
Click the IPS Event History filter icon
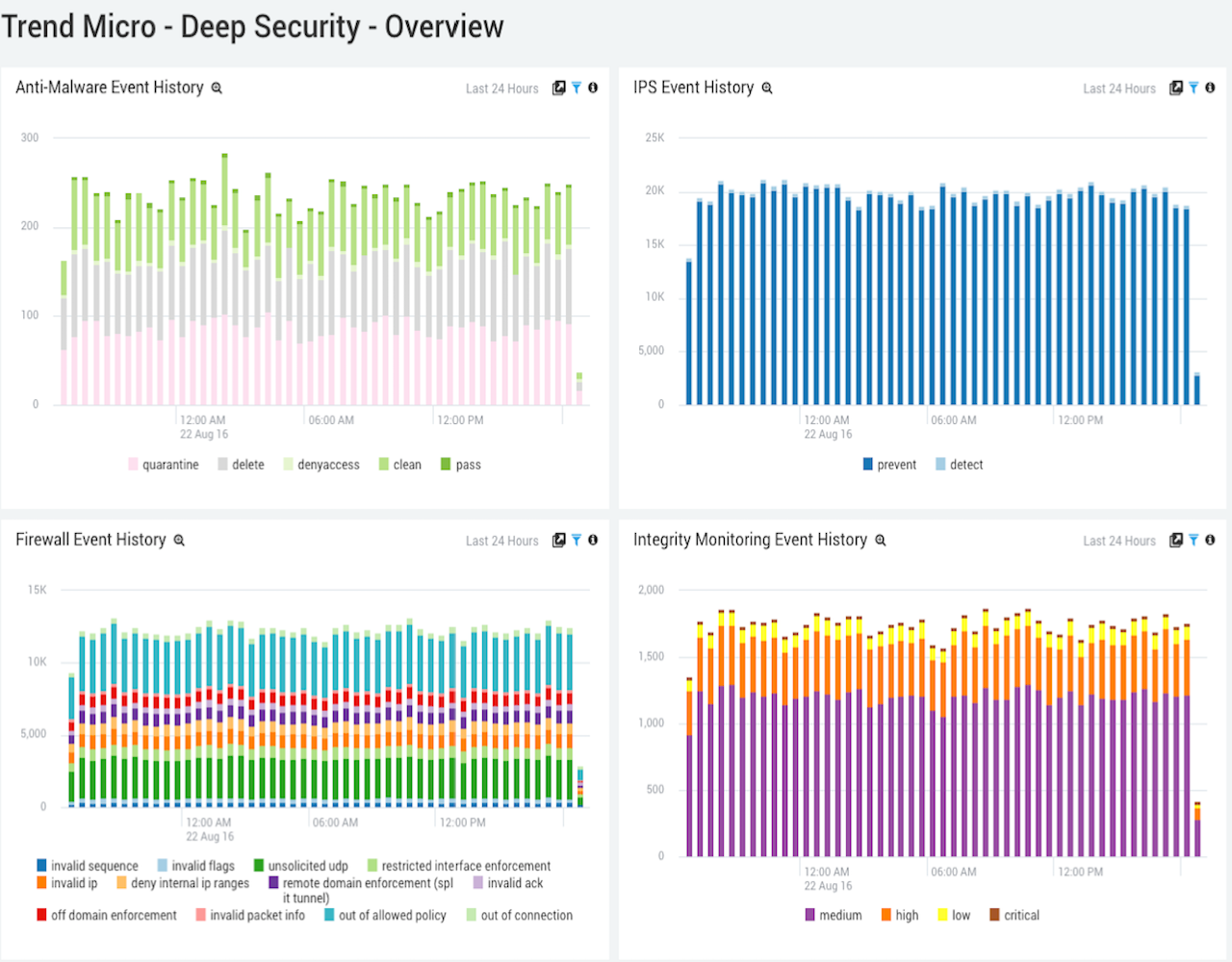[x=1193, y=88]
